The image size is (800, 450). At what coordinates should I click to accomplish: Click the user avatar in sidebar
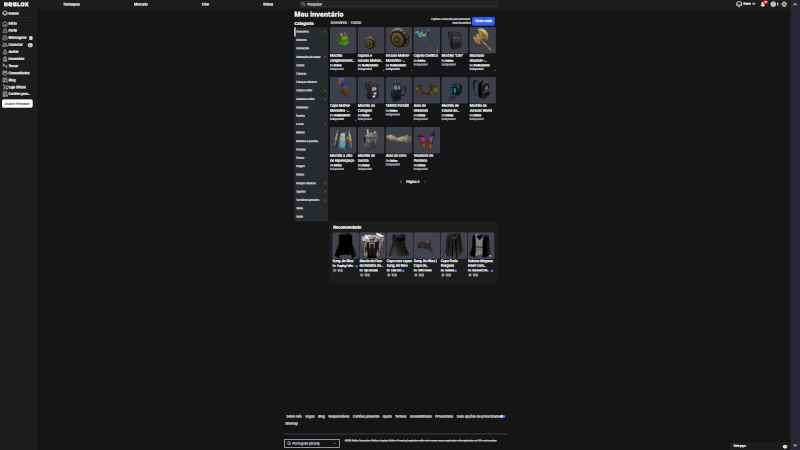coord(5,13)
